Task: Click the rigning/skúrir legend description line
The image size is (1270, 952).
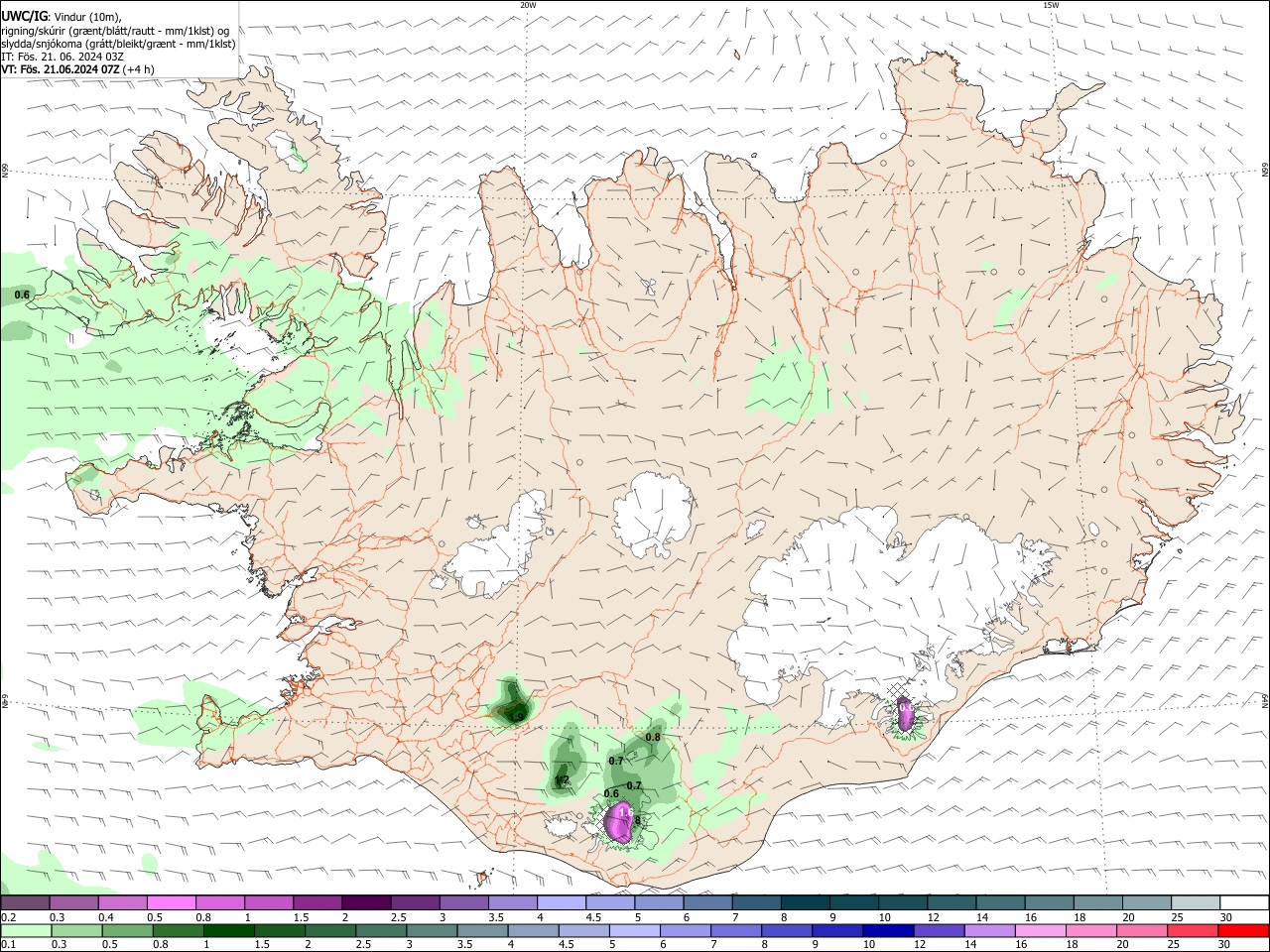Action: pyautogui.click(x=115, y=30)
